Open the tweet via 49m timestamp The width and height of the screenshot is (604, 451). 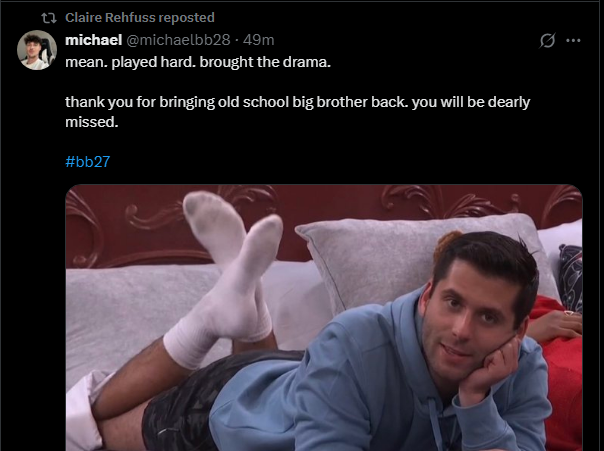click(258, 40)
